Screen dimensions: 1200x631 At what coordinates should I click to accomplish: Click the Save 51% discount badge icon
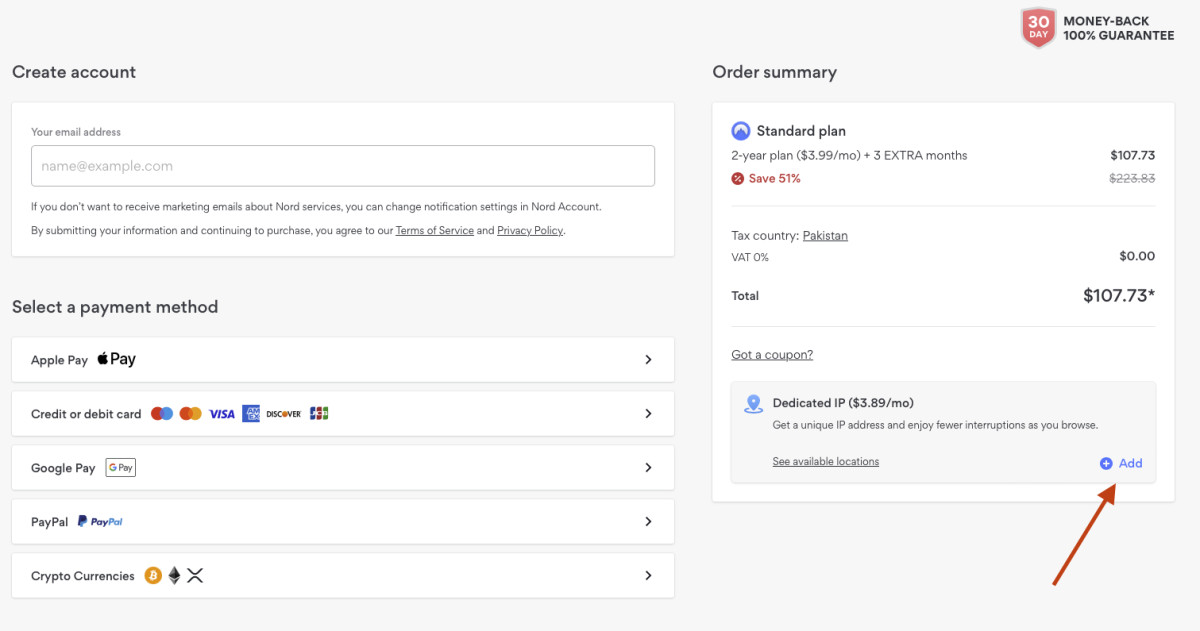(738, 178)
